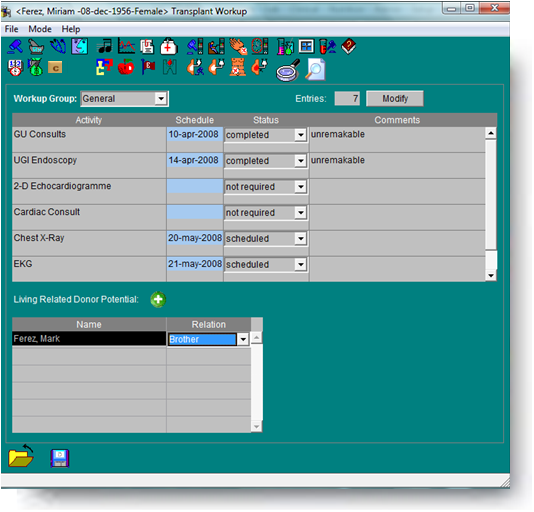Open the Mode menu
The height and width of the screenshot is (512, 534).
[40, 29]
